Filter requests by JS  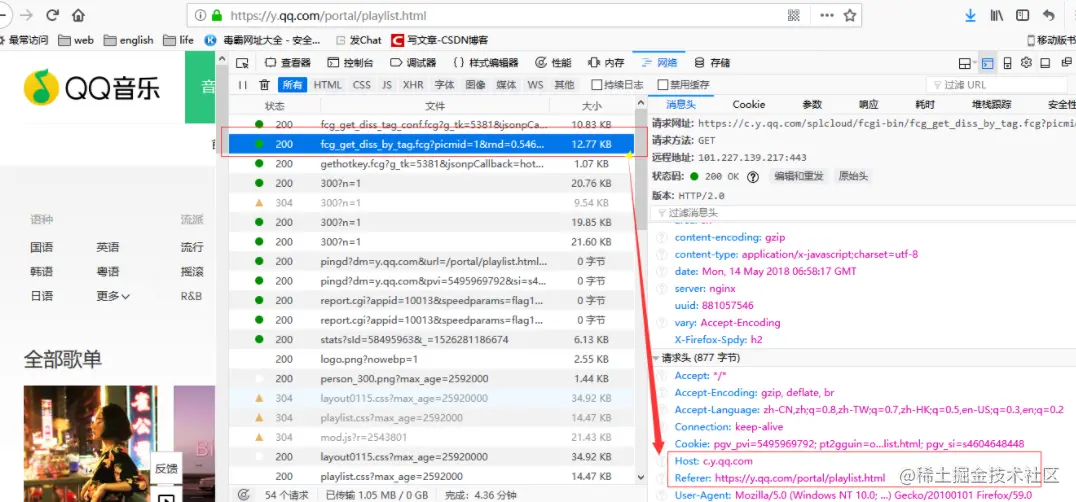tap(387, 85)
